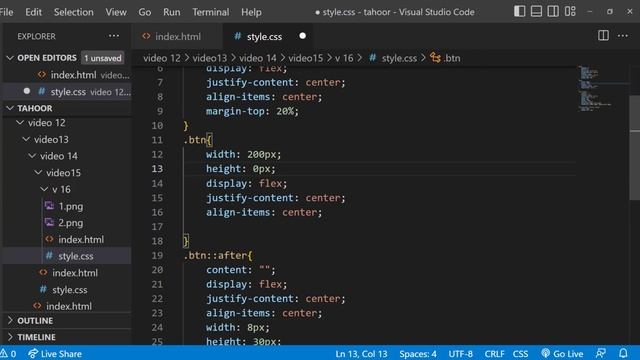Screen dimensions: 640x360
Task: Switch to index.html editor tab
Action: coord(177,36)
